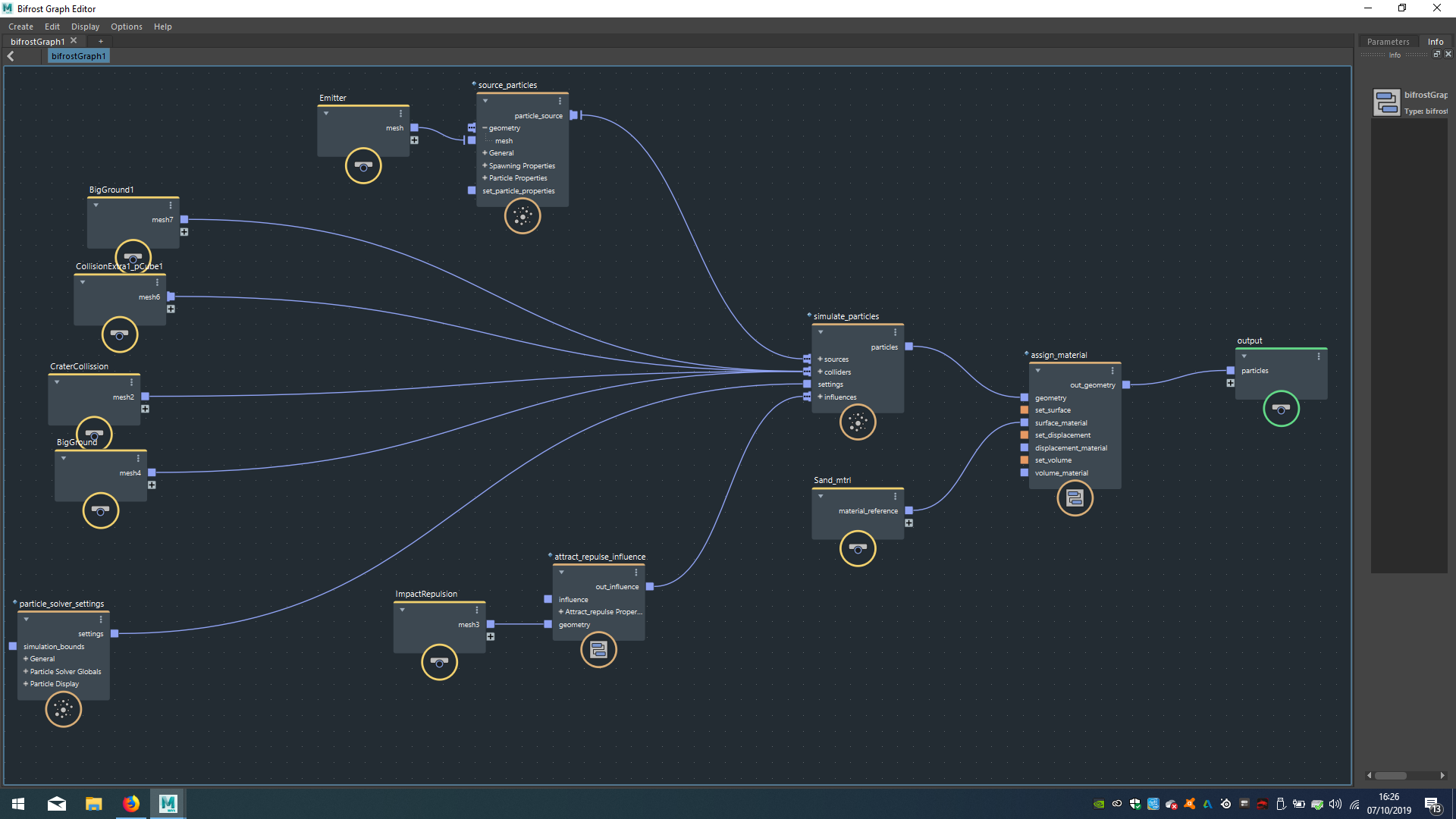
Task: Click the attract_repulse_influence compound icon
Action: (598, 650)
